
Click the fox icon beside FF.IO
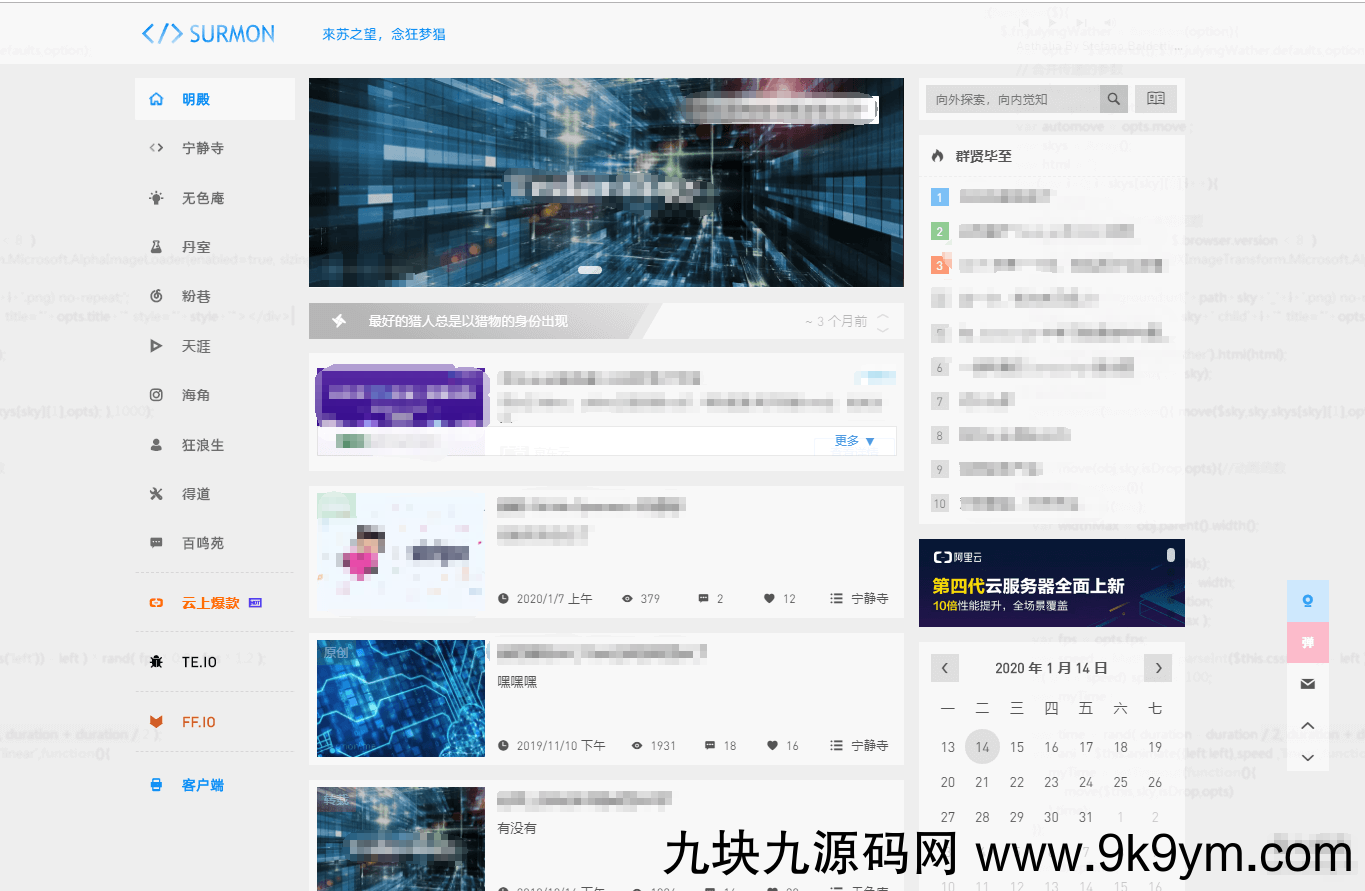[156, 722]
